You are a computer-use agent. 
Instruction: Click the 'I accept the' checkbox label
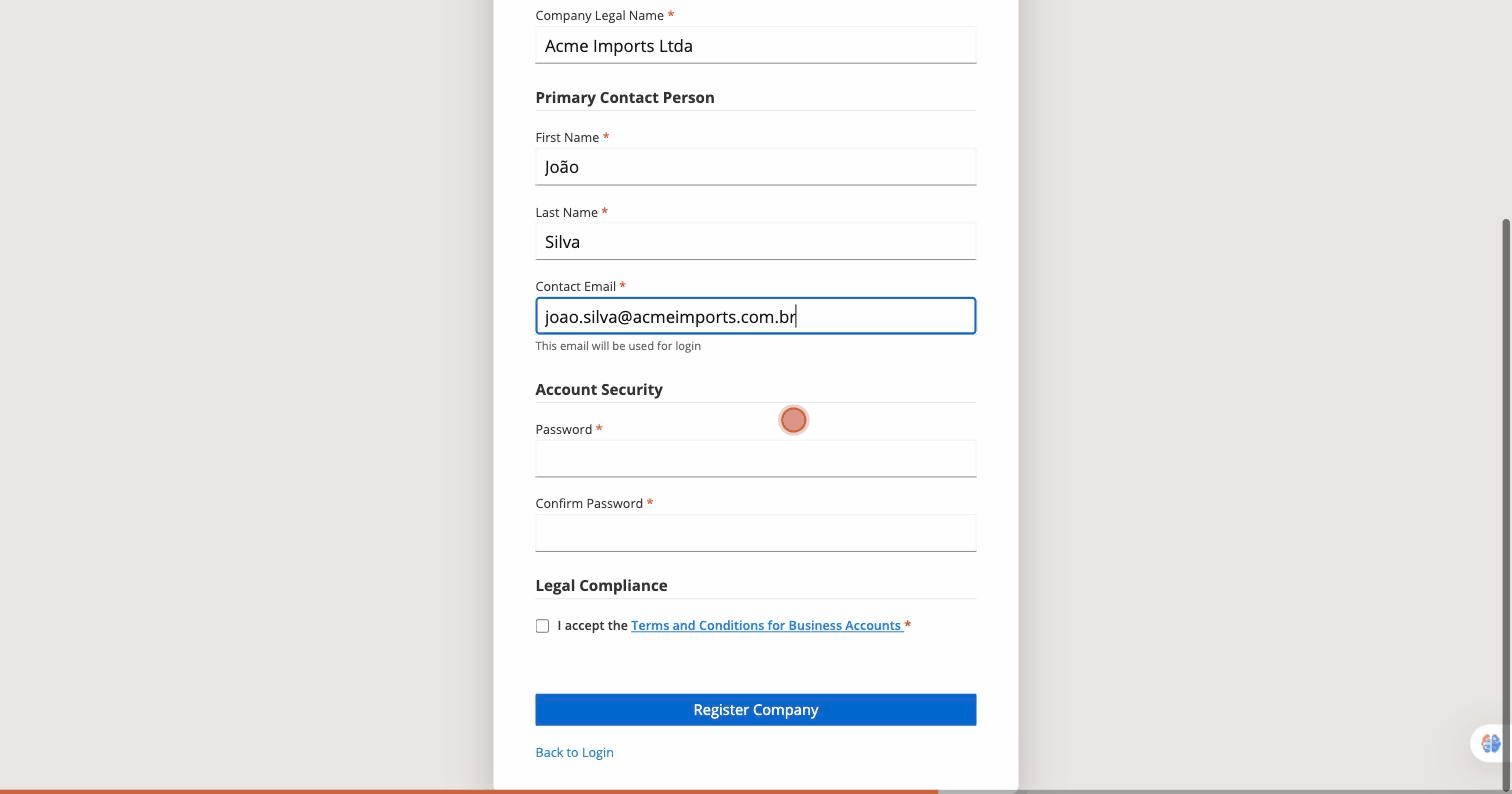click(x=592, y=625)
